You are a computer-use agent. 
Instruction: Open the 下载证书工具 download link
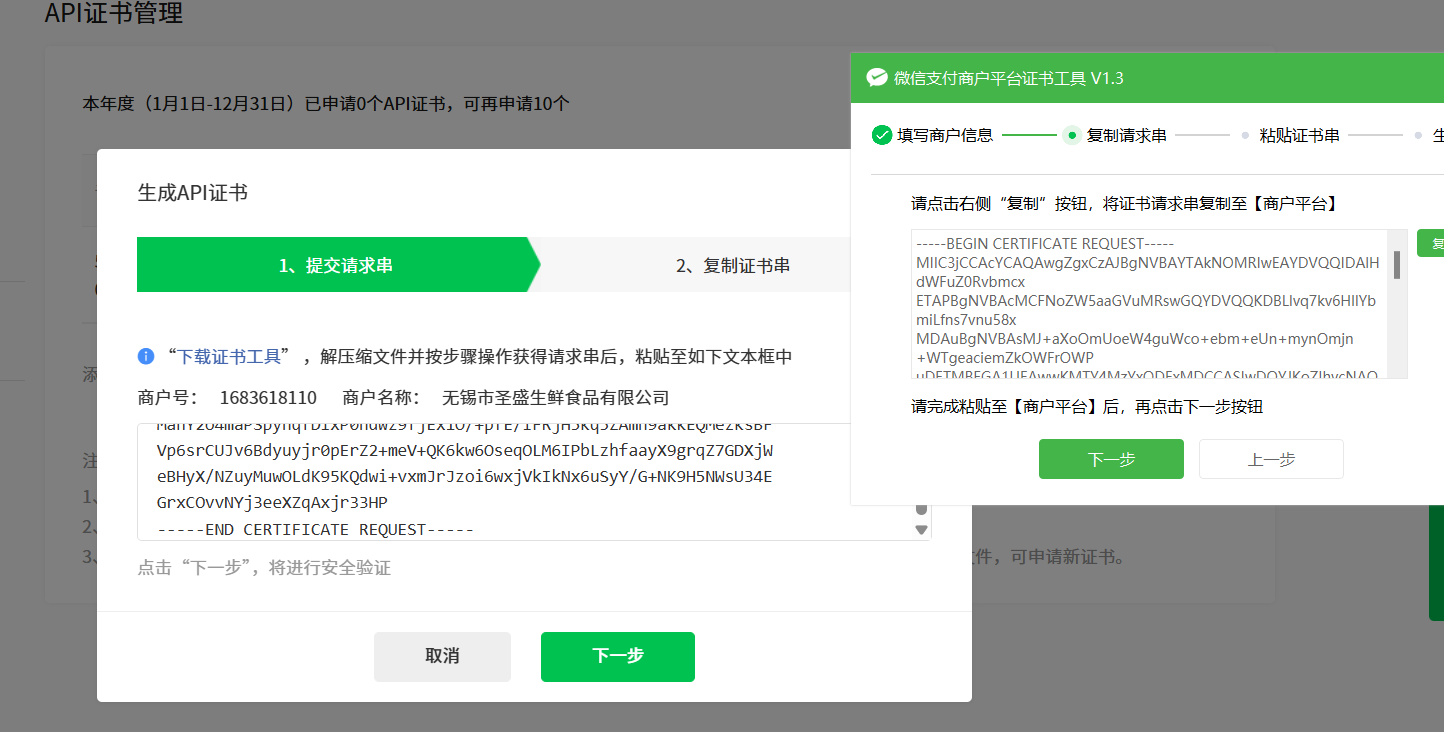229,356
